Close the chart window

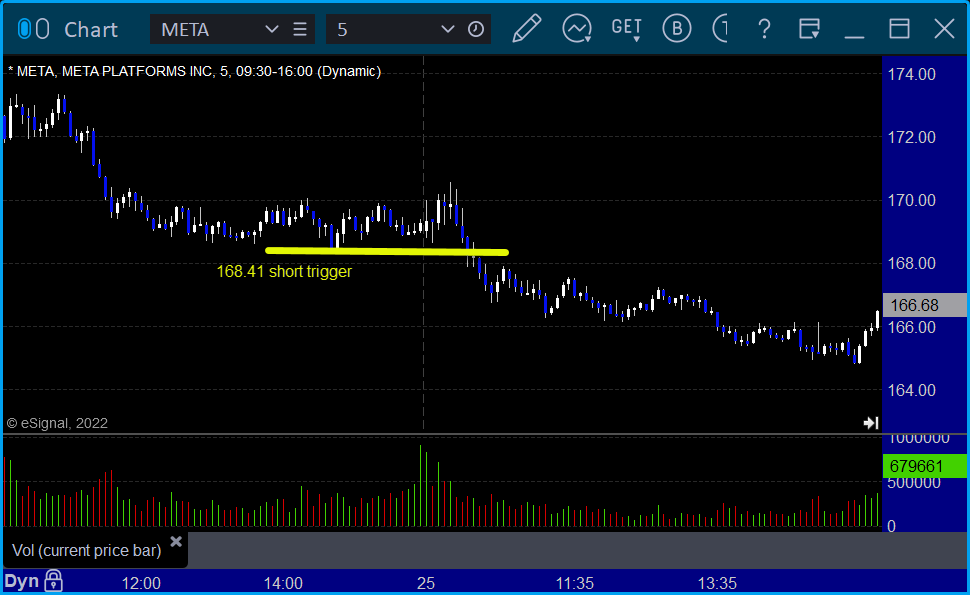(945, 29)
